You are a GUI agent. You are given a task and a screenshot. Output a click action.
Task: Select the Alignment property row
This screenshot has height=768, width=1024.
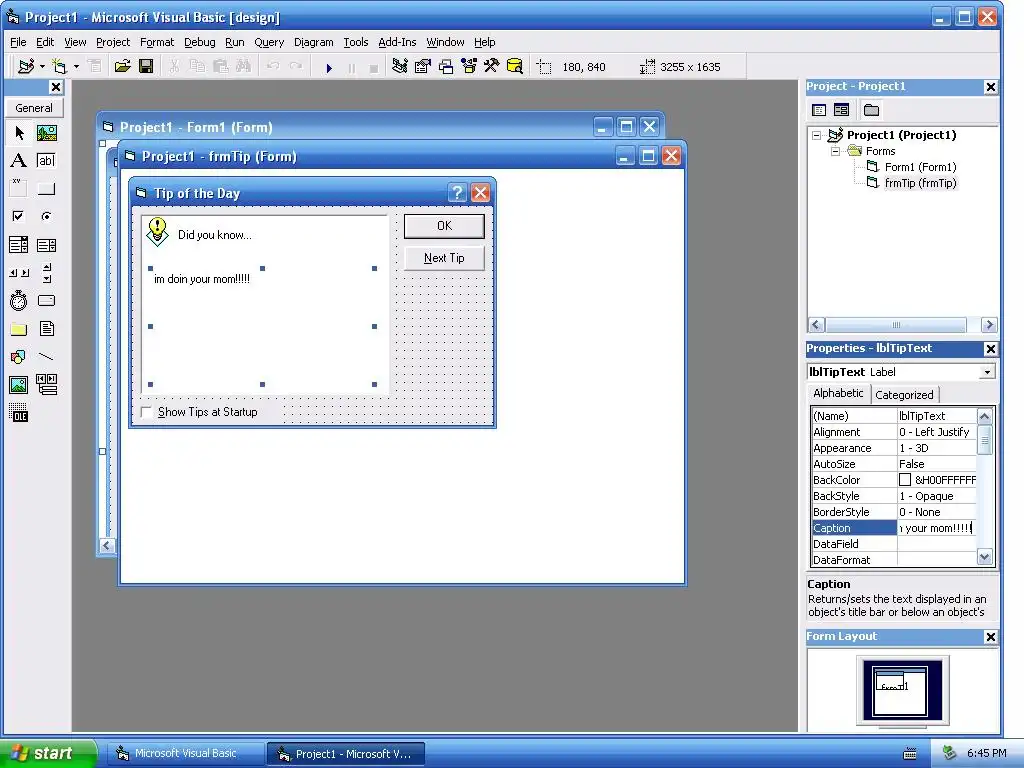click(893, 432)
